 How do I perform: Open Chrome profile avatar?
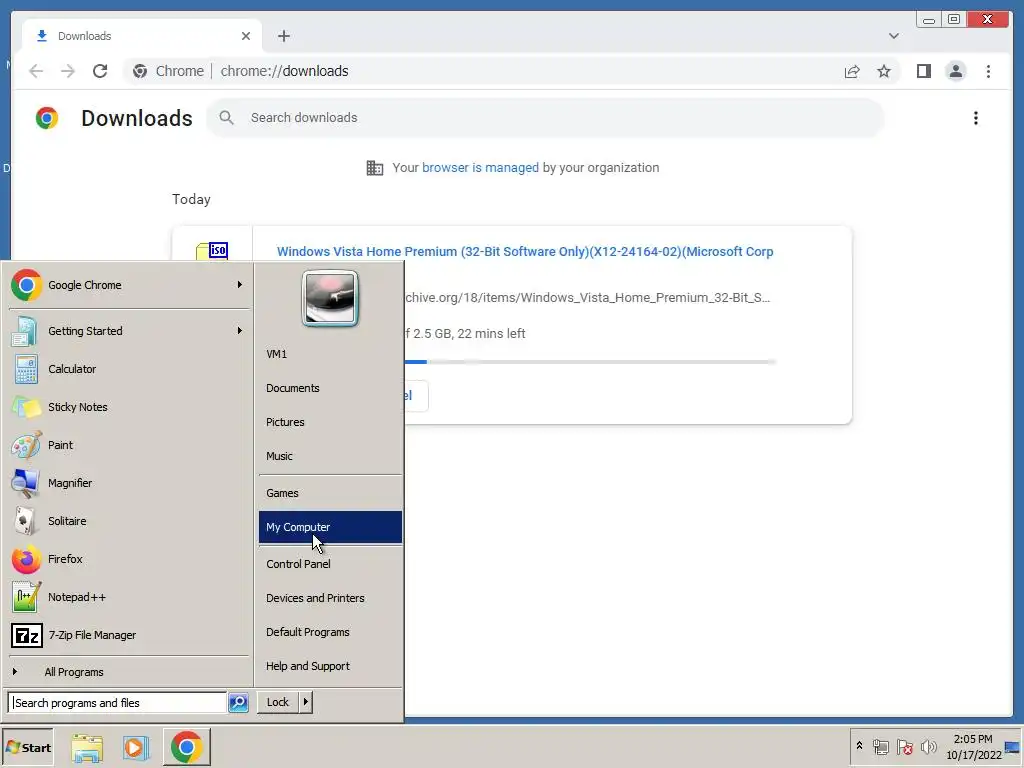click(955, 71)
